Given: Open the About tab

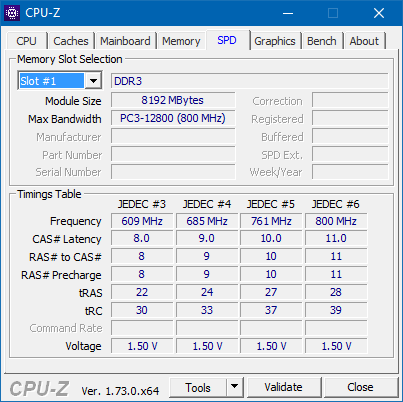Looking at the screenshot, I should click(x=364, y=41).
